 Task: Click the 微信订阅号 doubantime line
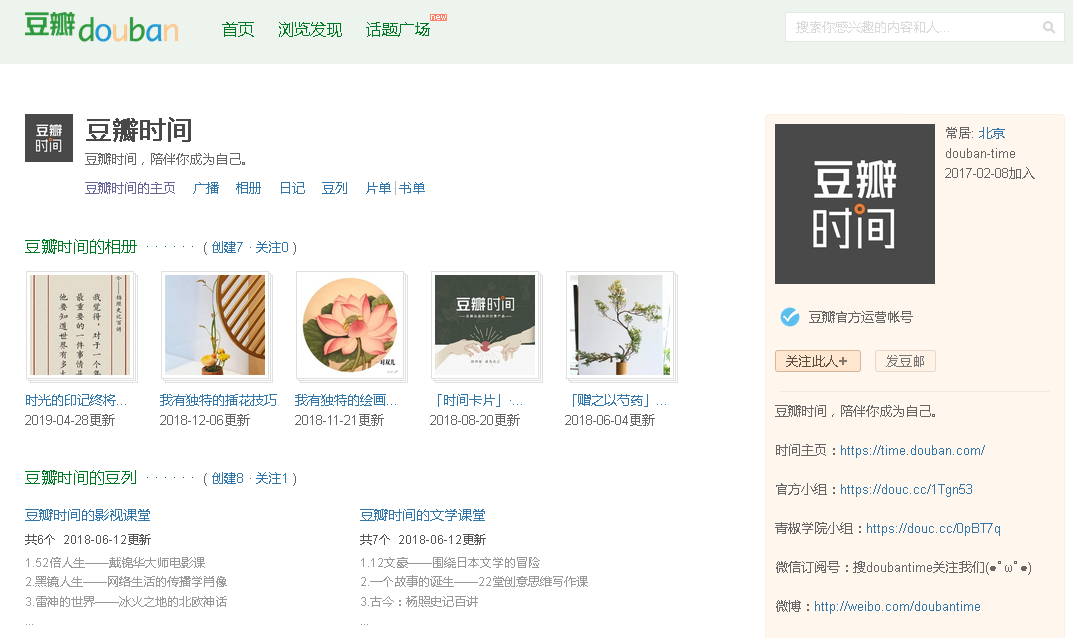903,567
